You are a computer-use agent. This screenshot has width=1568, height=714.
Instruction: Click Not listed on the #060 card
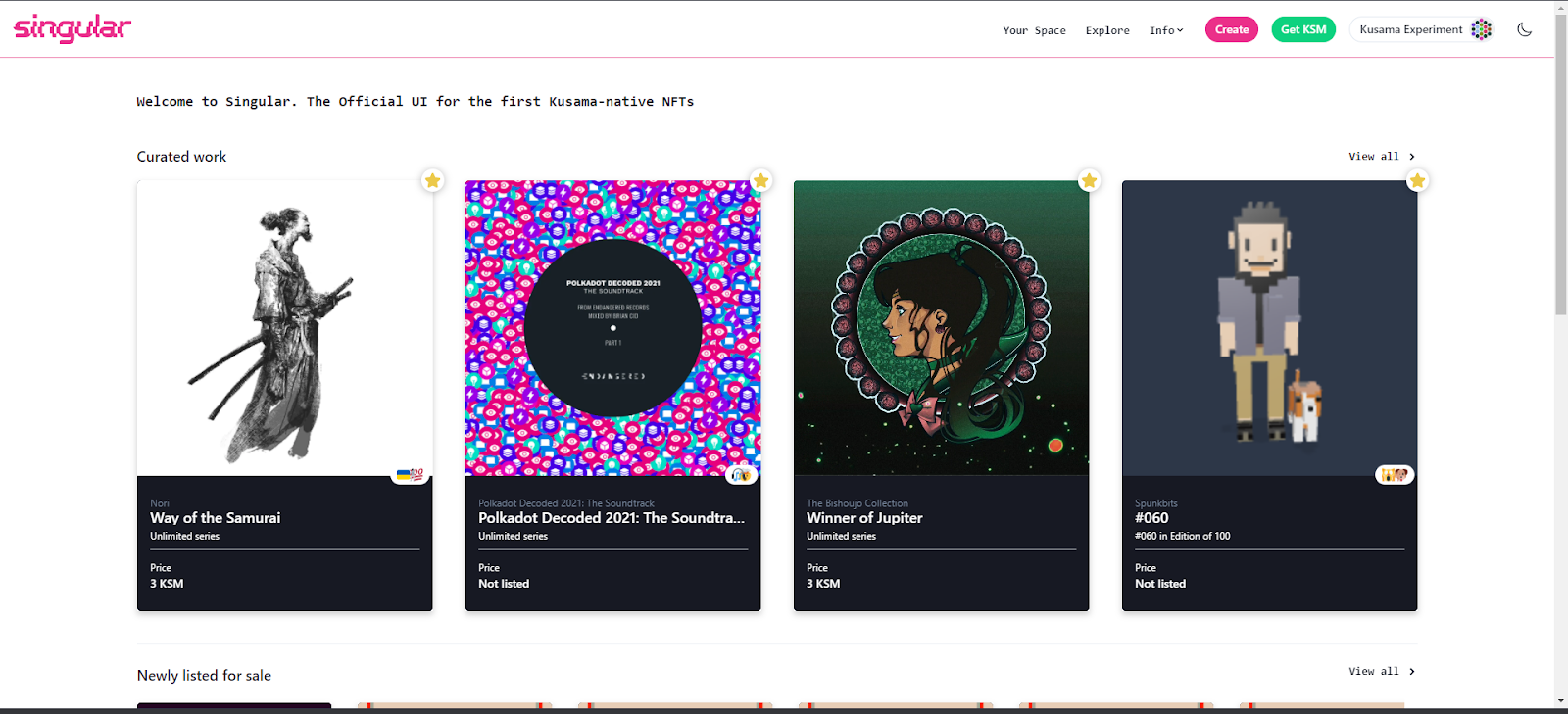coord(1160,584)
